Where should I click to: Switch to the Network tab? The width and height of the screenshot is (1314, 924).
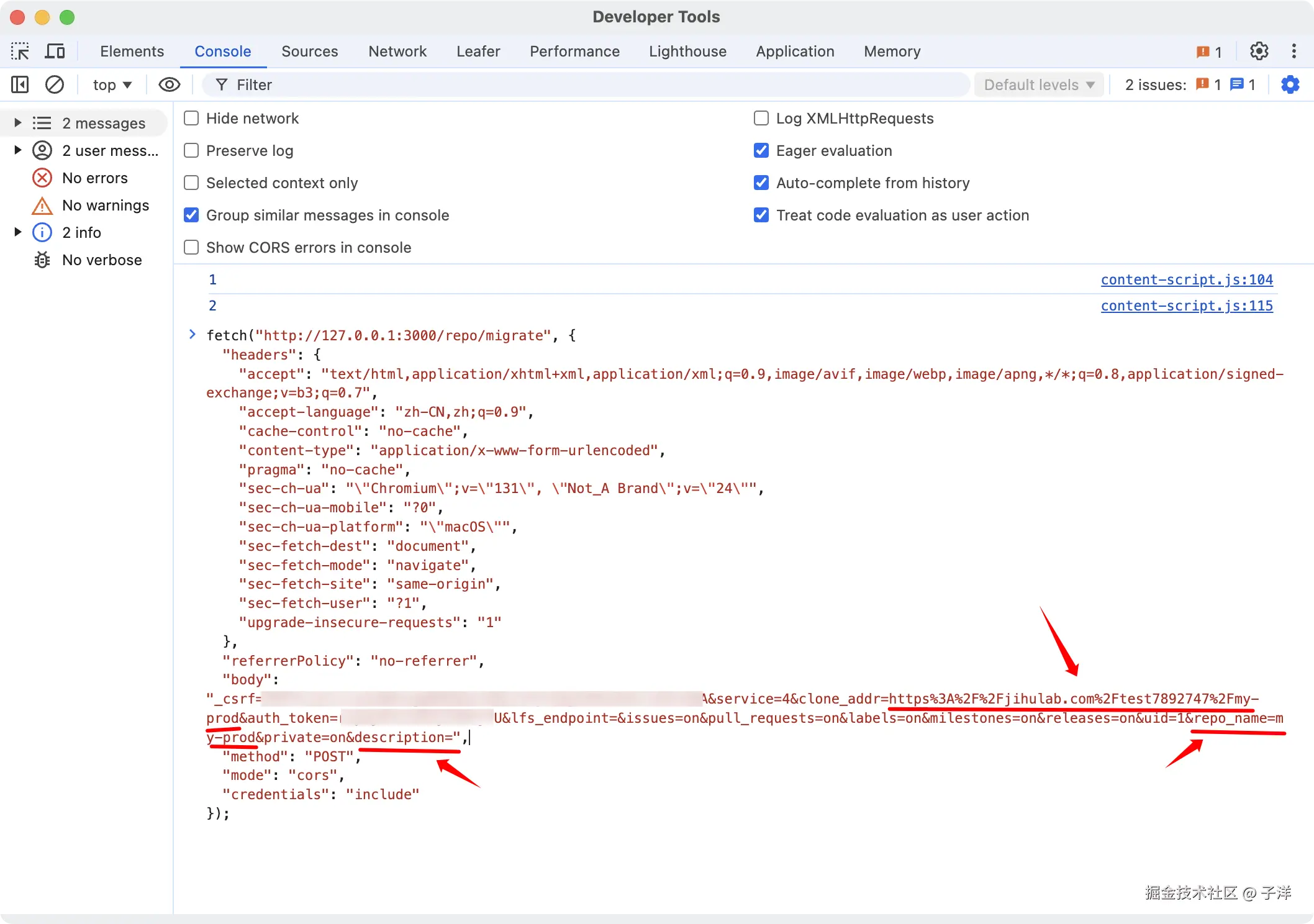[x=397, y=52]
